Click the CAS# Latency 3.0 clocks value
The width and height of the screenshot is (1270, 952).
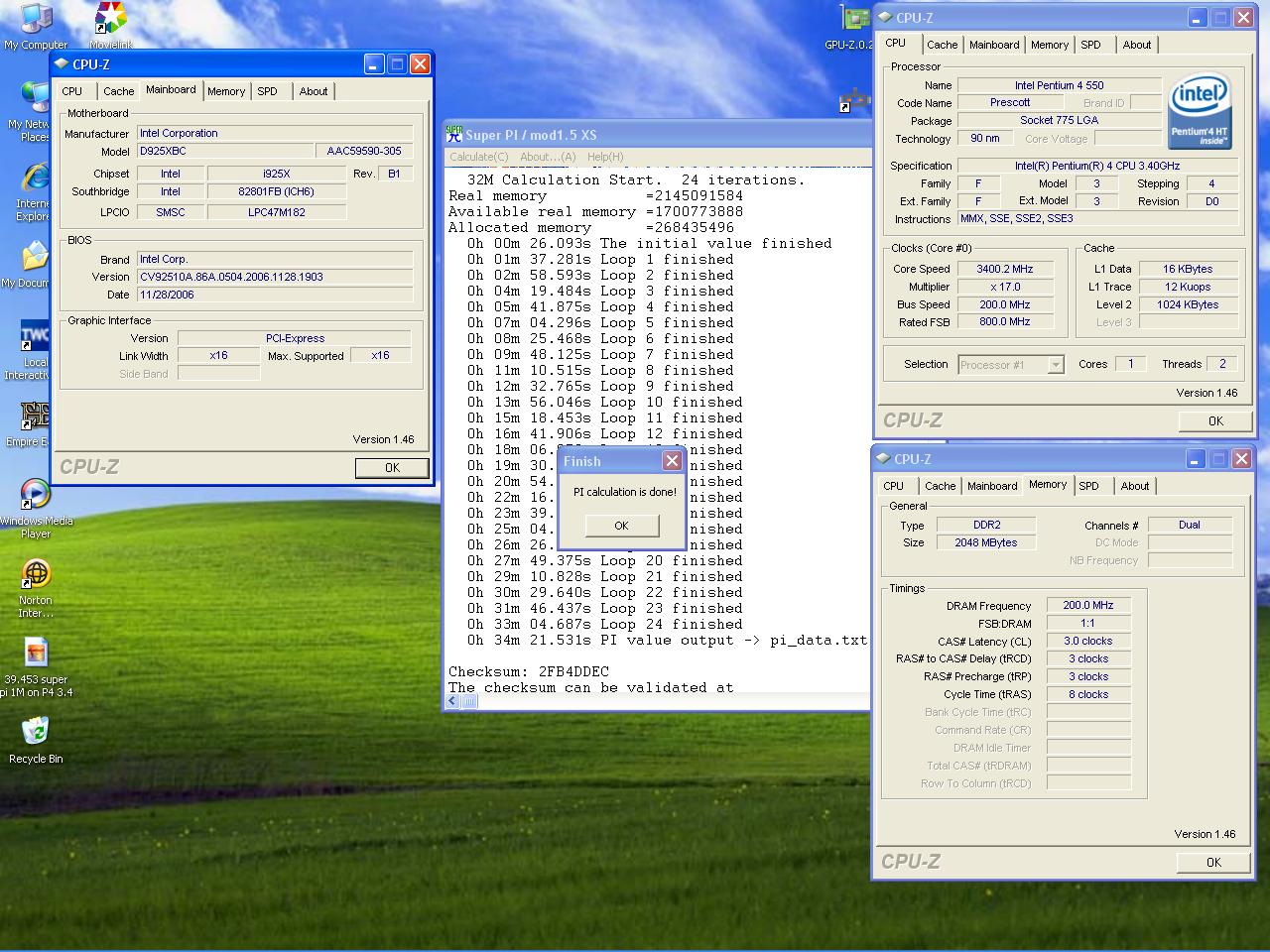click(1088, 642)
